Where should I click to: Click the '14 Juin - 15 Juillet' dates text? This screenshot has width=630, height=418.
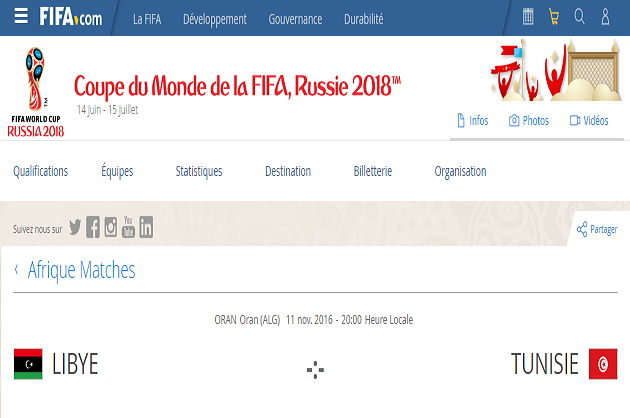click(x=107, y=110)
